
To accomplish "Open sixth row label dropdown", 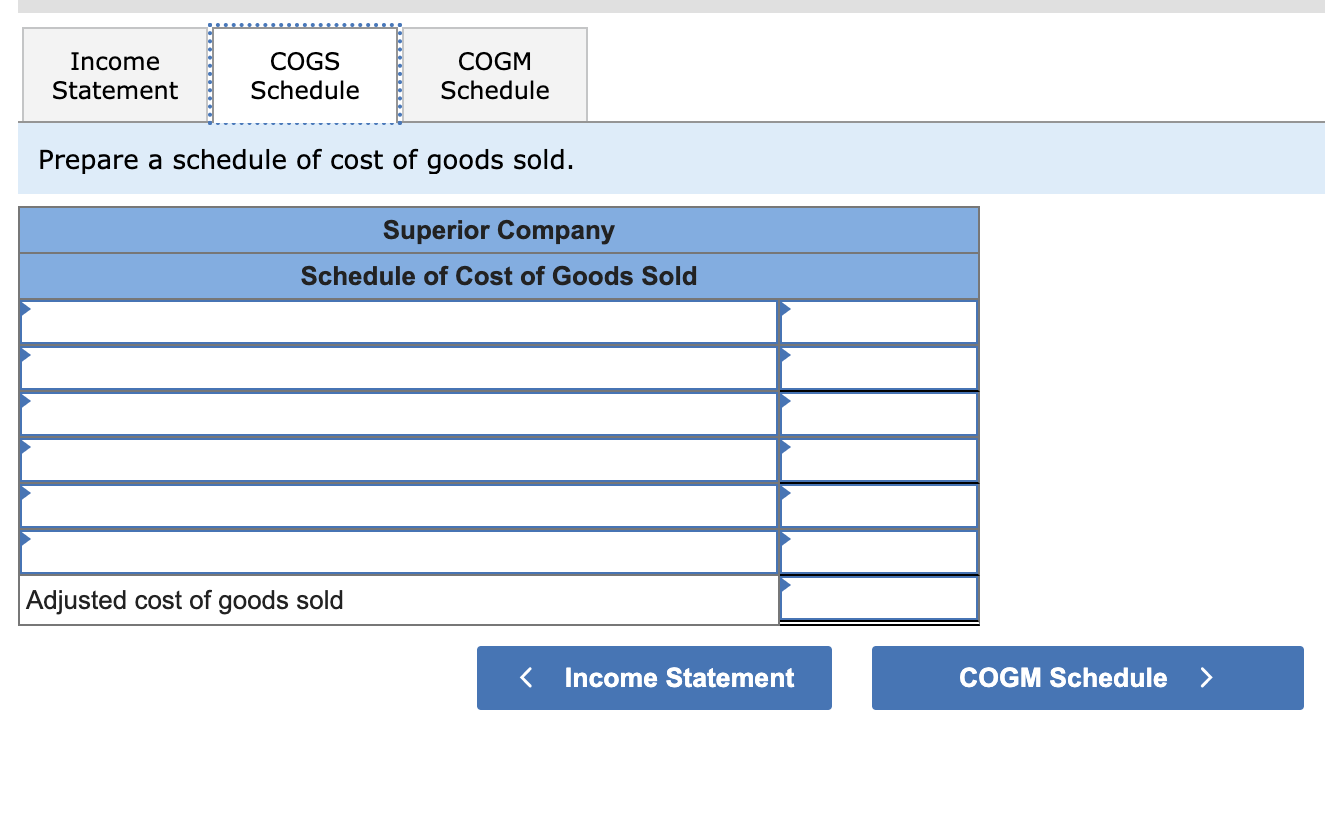I will (398, 552).
